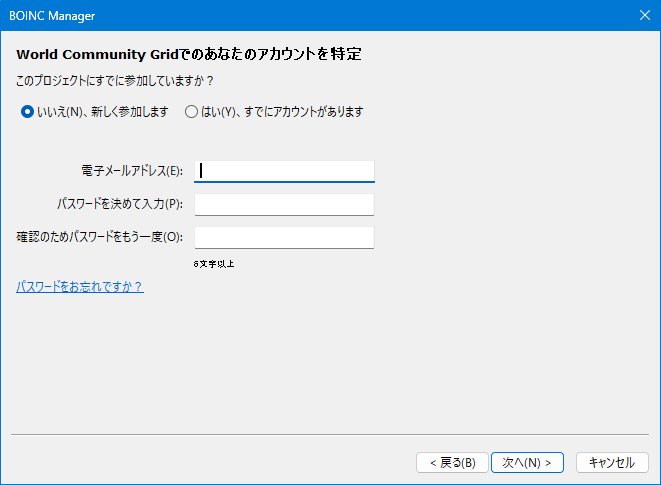The height and width of the screenshot is (485, 661).
Task: Close the BOINC Manager dialog window
Action: coord(643,16)
